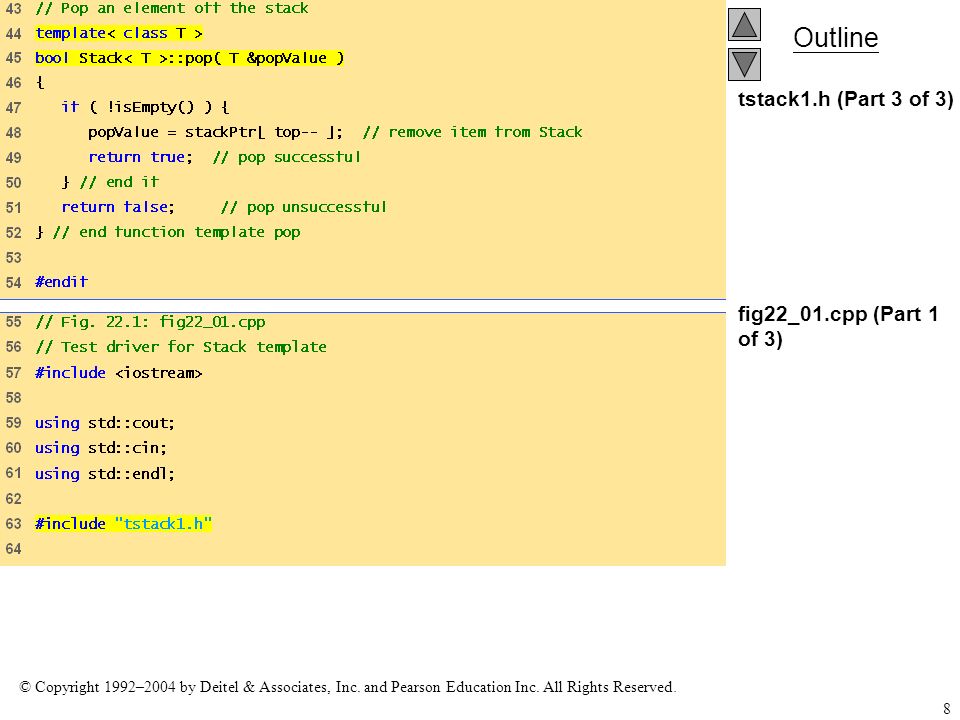Click line number 58
The width and height of the screenshot is (960, 720).
coord(13,398)
